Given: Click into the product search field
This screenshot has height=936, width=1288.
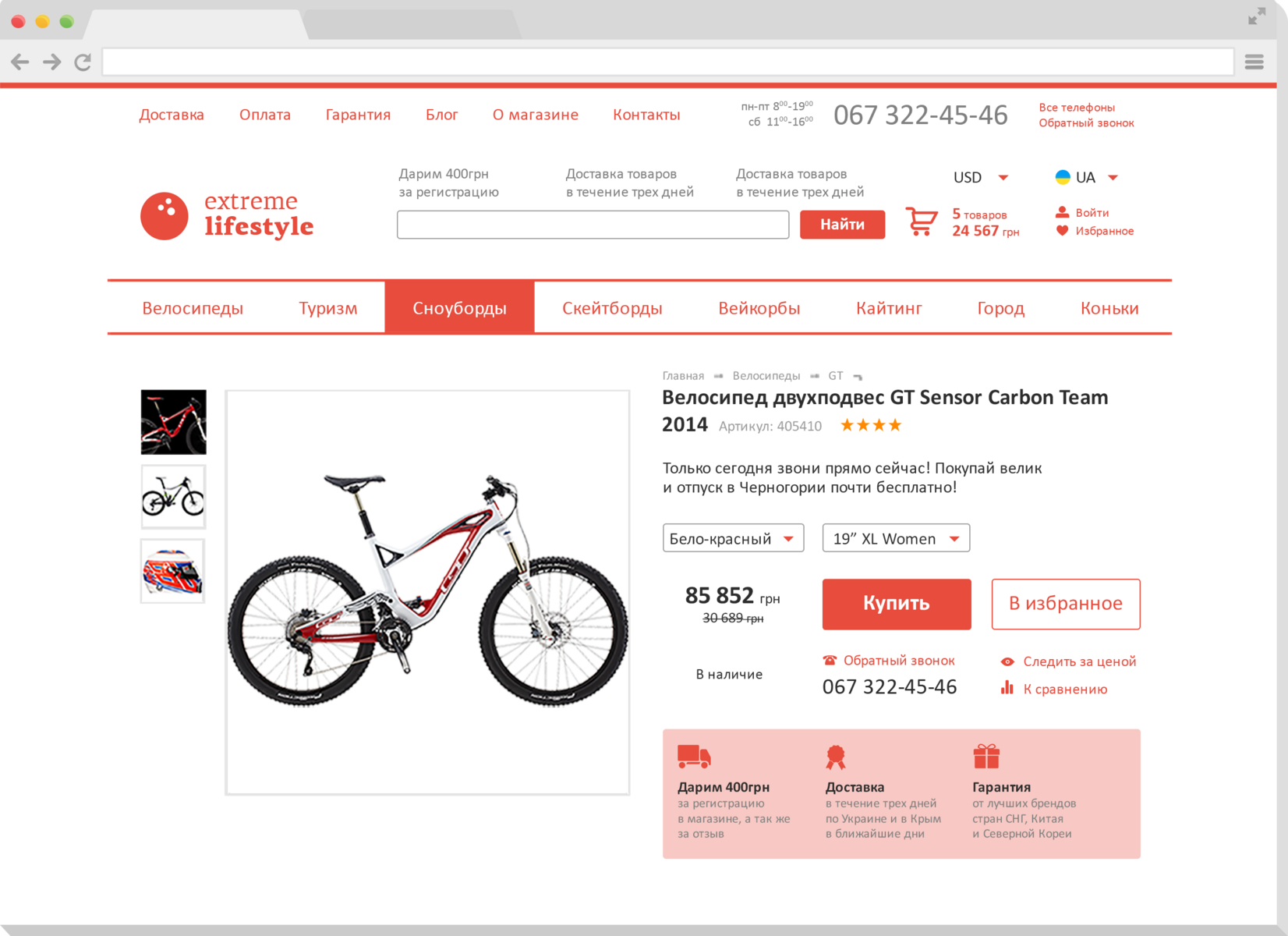Looking at the screenshot, I should 593,225.
